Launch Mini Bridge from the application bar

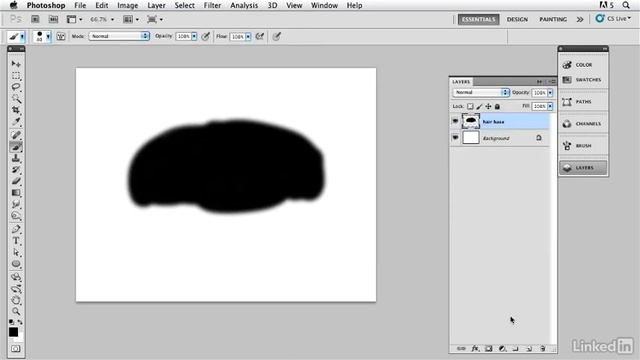tap(53, 19)
